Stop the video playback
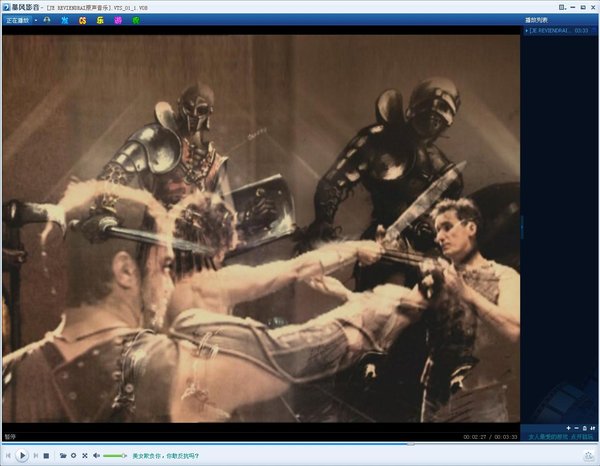This screenshot has height=466, width=600. 47,456
